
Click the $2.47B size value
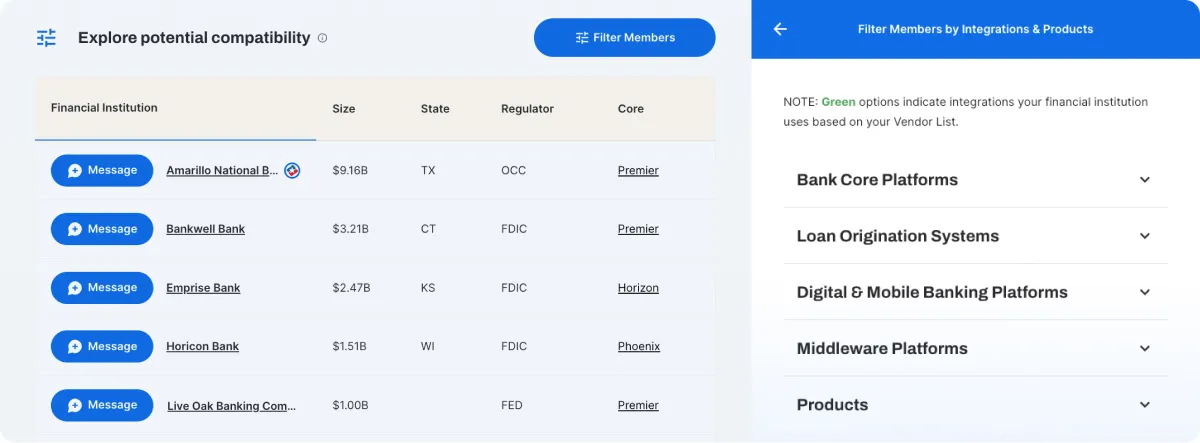coord(351,288)
